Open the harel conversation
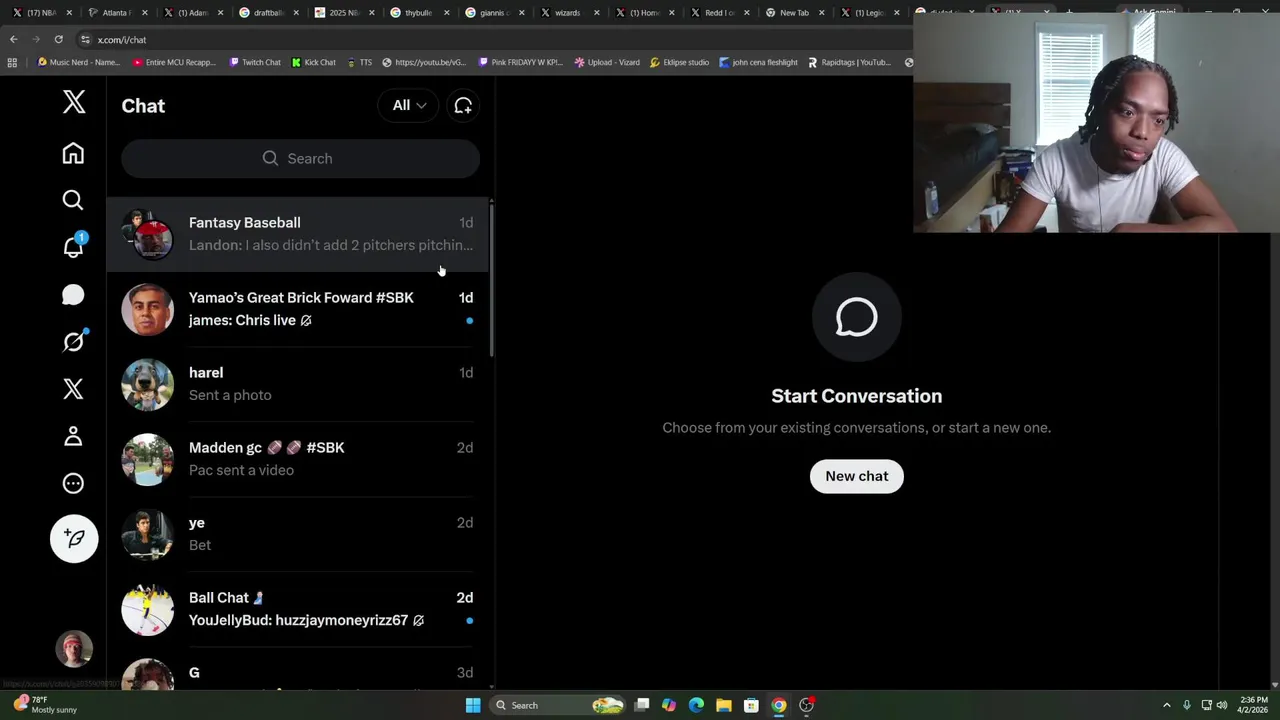The image size is (1280, 720). [x=297, y=384]
